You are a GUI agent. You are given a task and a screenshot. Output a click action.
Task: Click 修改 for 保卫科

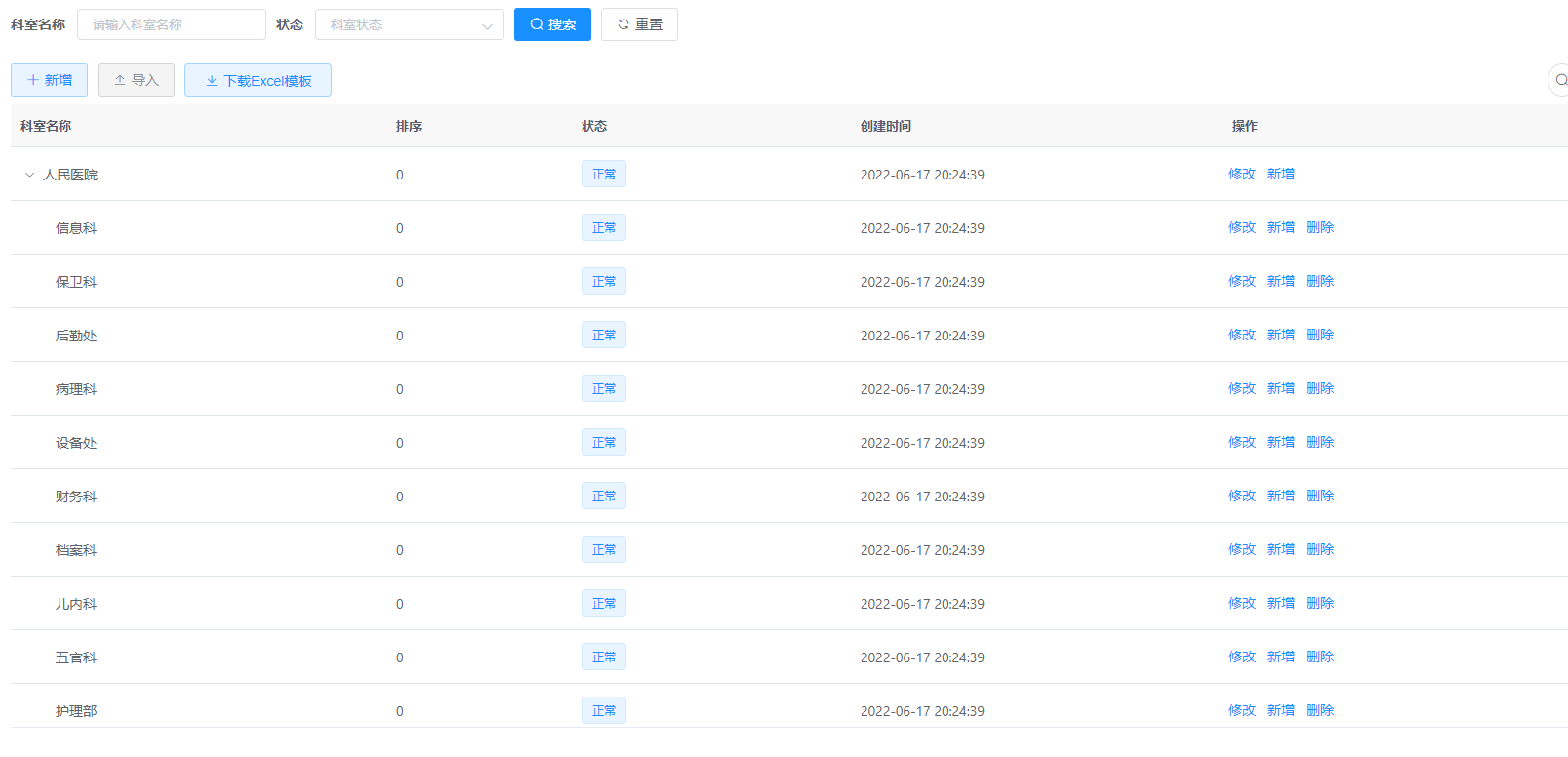(1242, 281)
